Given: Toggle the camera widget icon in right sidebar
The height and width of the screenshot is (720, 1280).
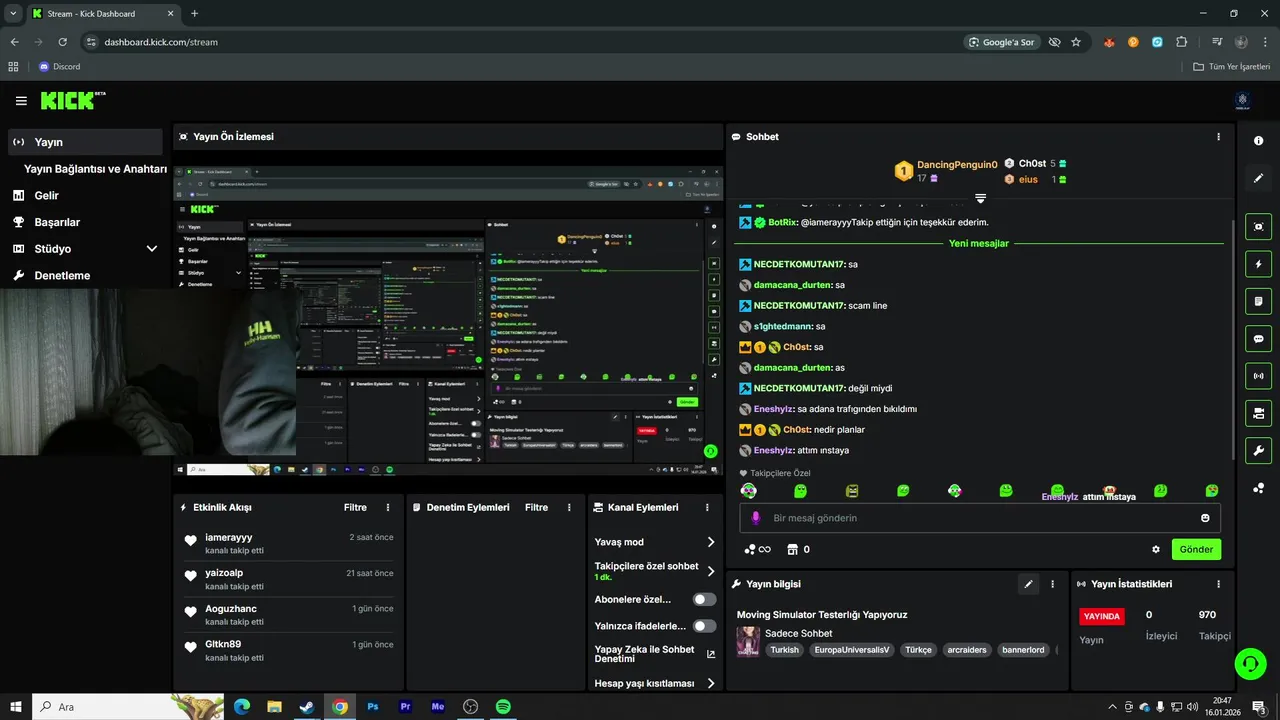Looking at the screenshot, I should [1259, 413].
